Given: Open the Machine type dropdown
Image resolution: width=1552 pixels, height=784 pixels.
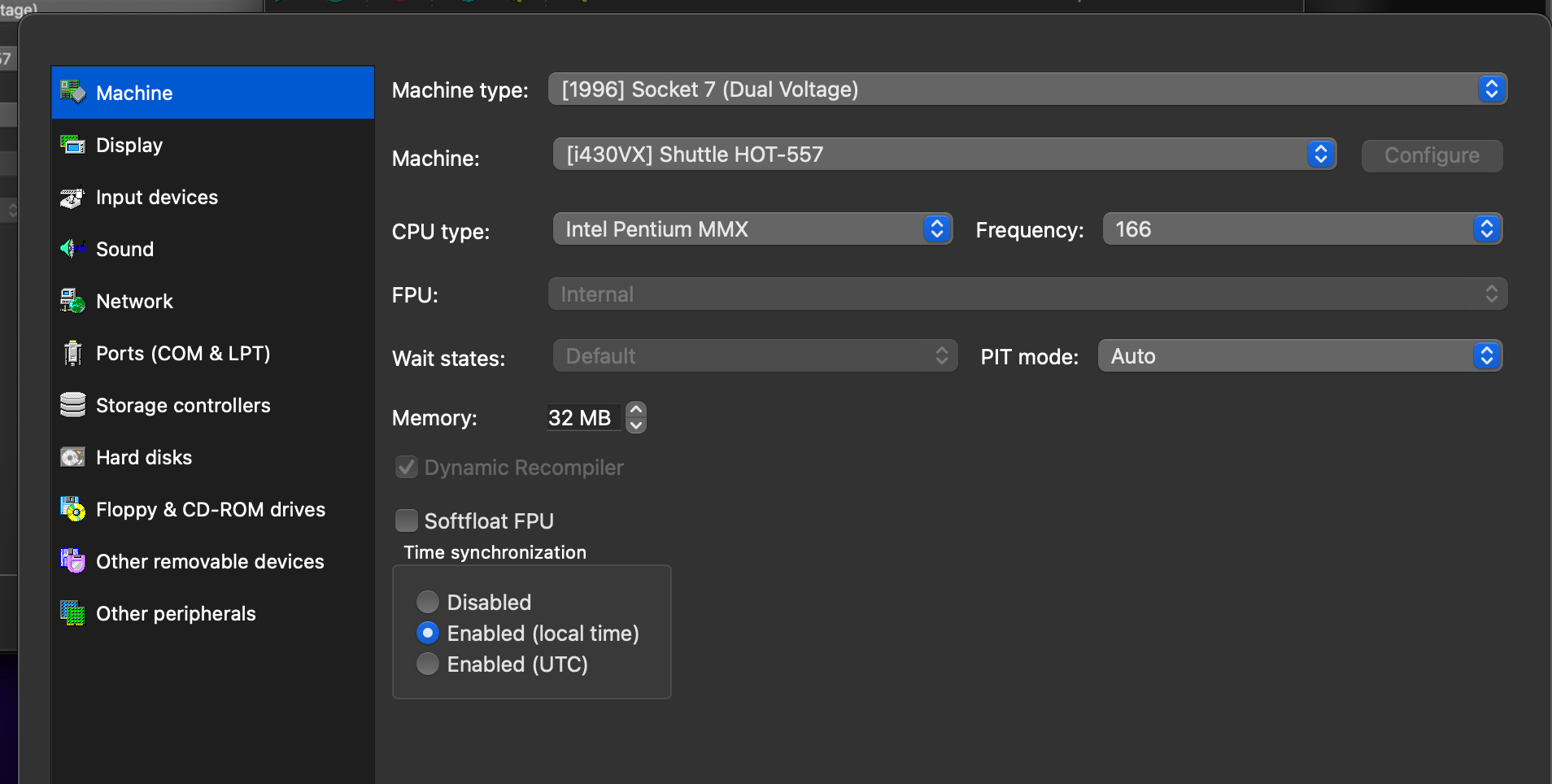Looking at the screenshot, I should tap(1027, 89).
